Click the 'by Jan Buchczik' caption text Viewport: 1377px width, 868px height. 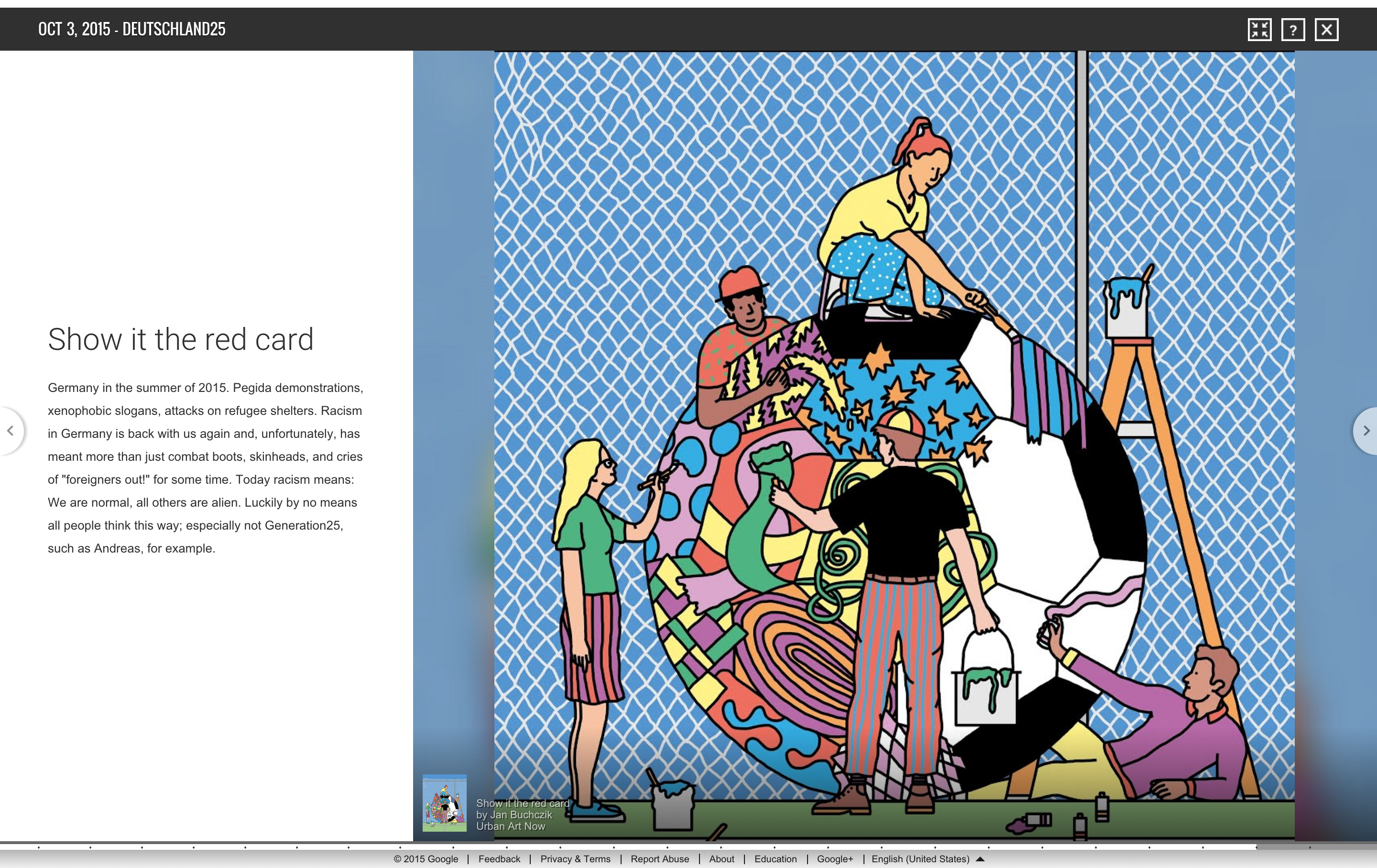[x=514, y=815]
